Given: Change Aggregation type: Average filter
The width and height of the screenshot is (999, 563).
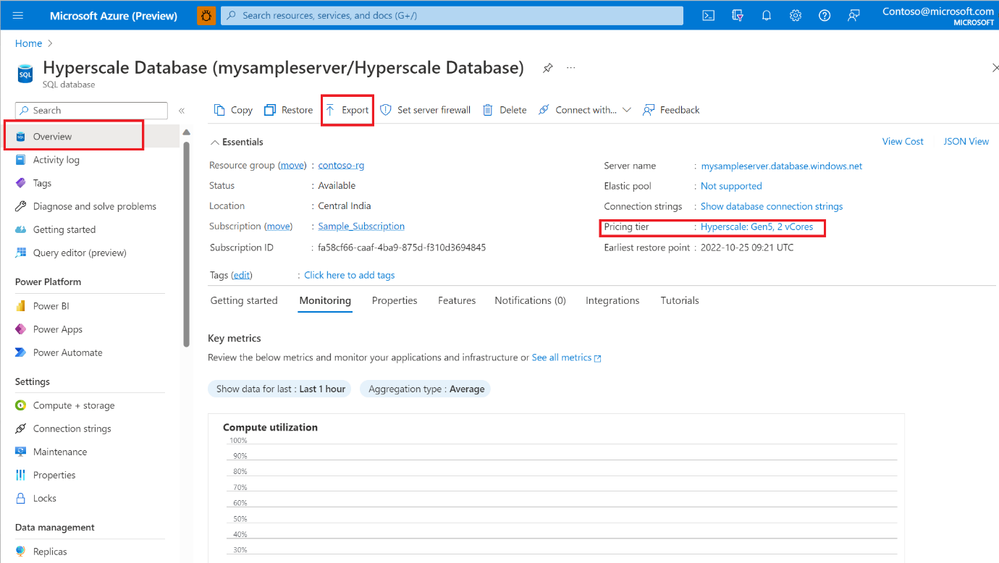Looking at the screenshot, I should (426, 389).
